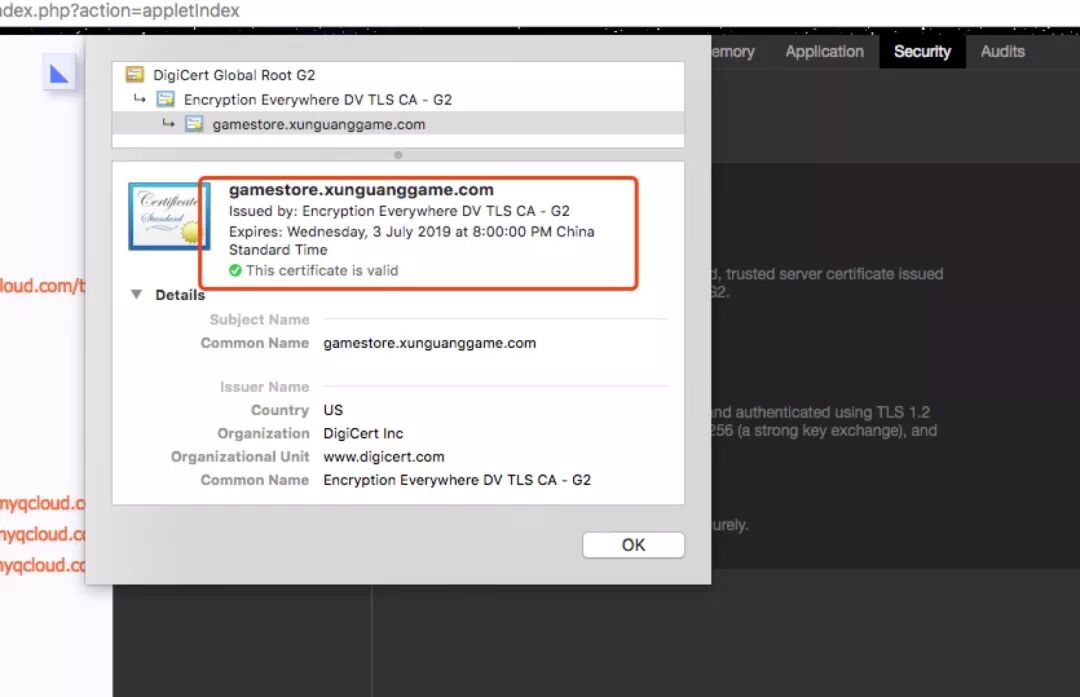Click the 'Issued by' line in the certificate summary
This screenshot has height=697, width=1080.
[x=399, y=211]
